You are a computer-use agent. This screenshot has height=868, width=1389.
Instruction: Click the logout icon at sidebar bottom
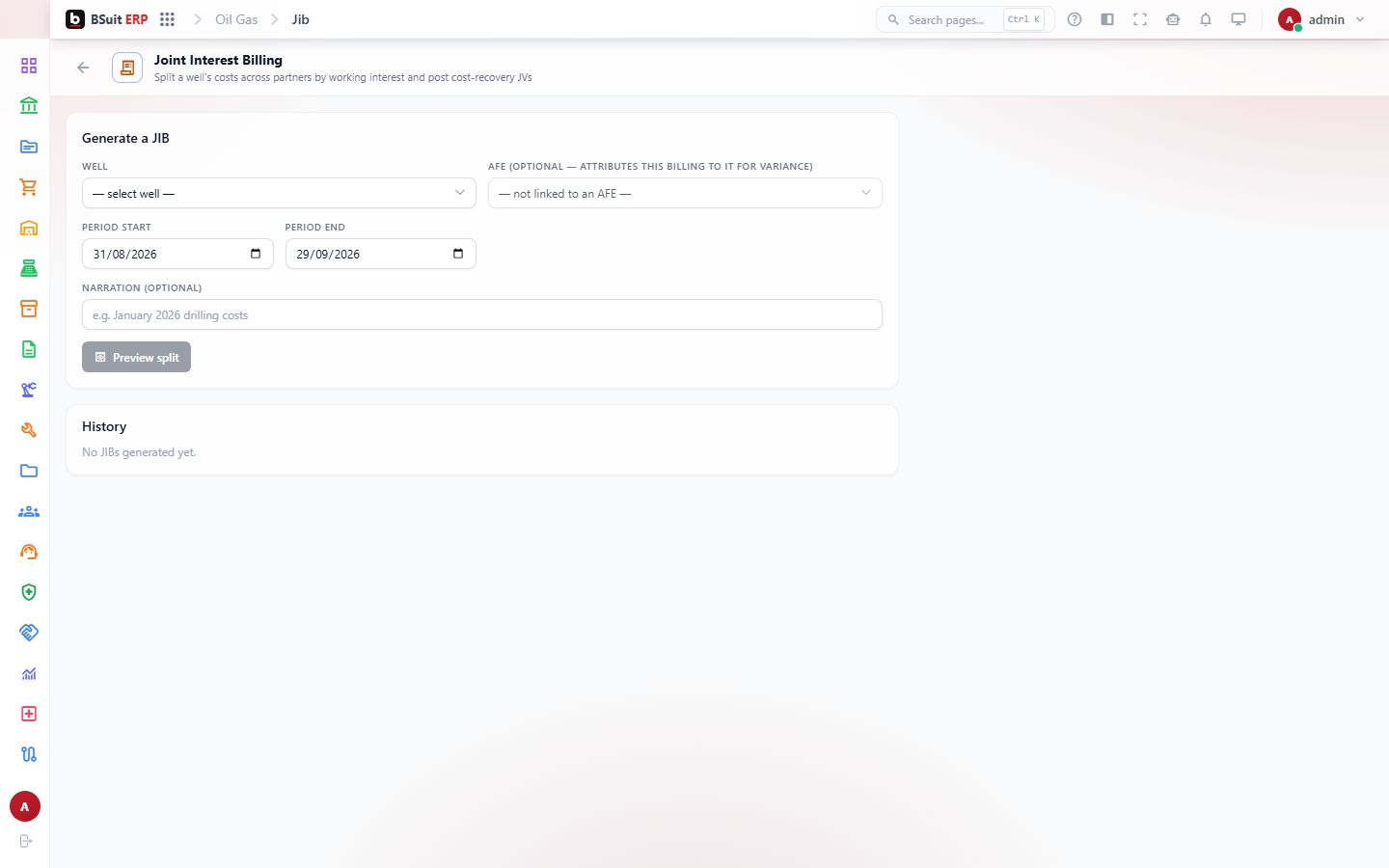[x=26, y=841]
